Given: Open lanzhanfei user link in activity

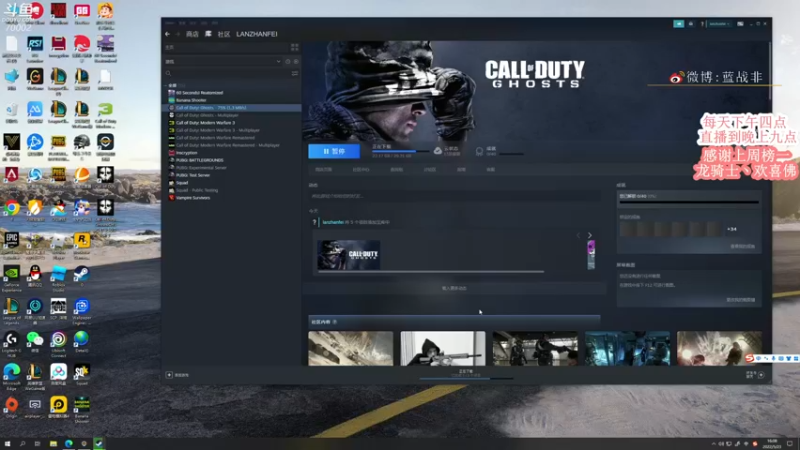Looking at the screenshot, I should 333,222.
